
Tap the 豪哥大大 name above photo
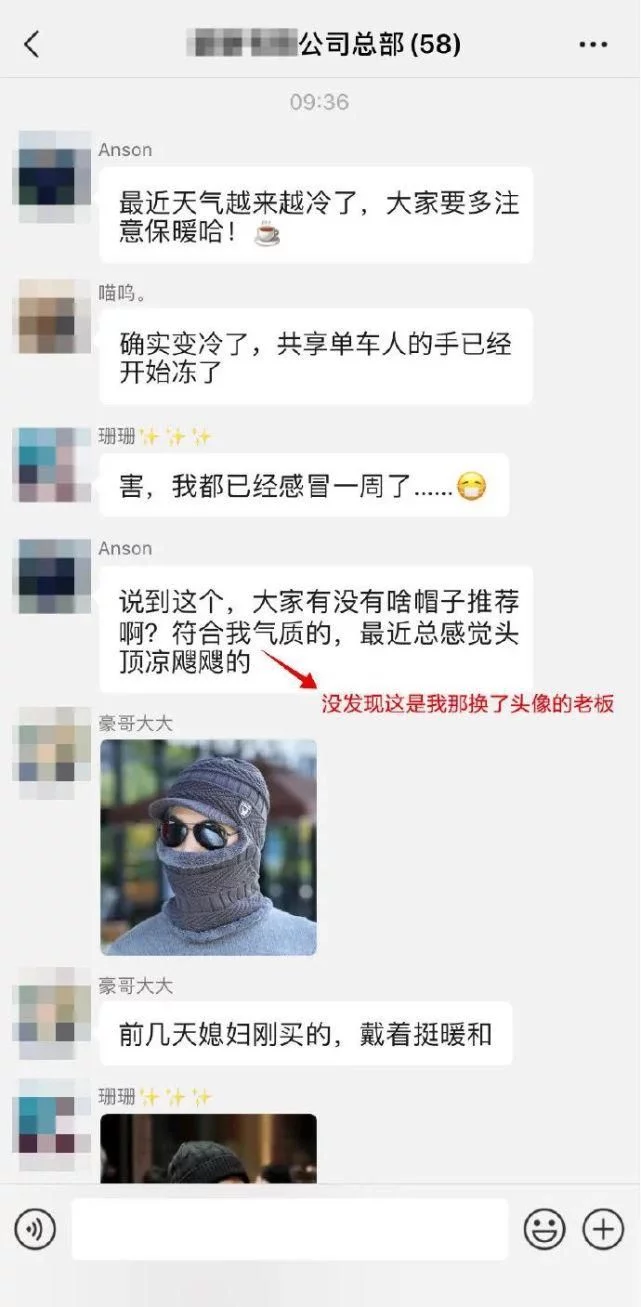pyautogui.click(x=135, y=723)
